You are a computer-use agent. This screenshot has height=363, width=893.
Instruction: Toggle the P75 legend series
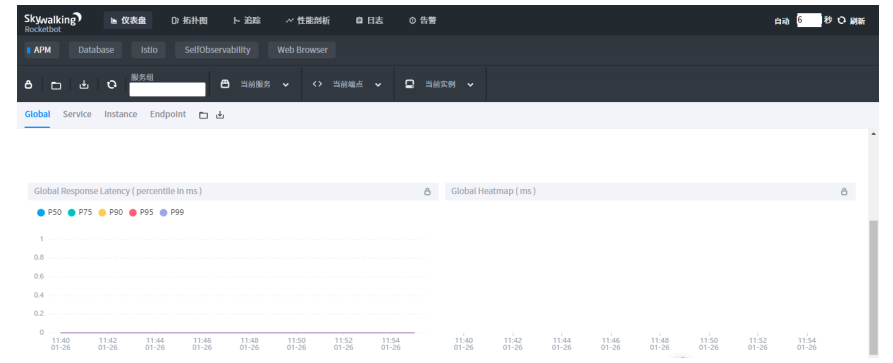pos(80,213)
